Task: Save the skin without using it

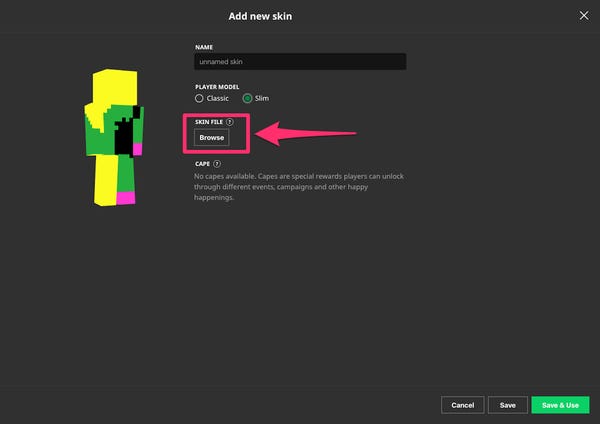Action: point(508,405)
